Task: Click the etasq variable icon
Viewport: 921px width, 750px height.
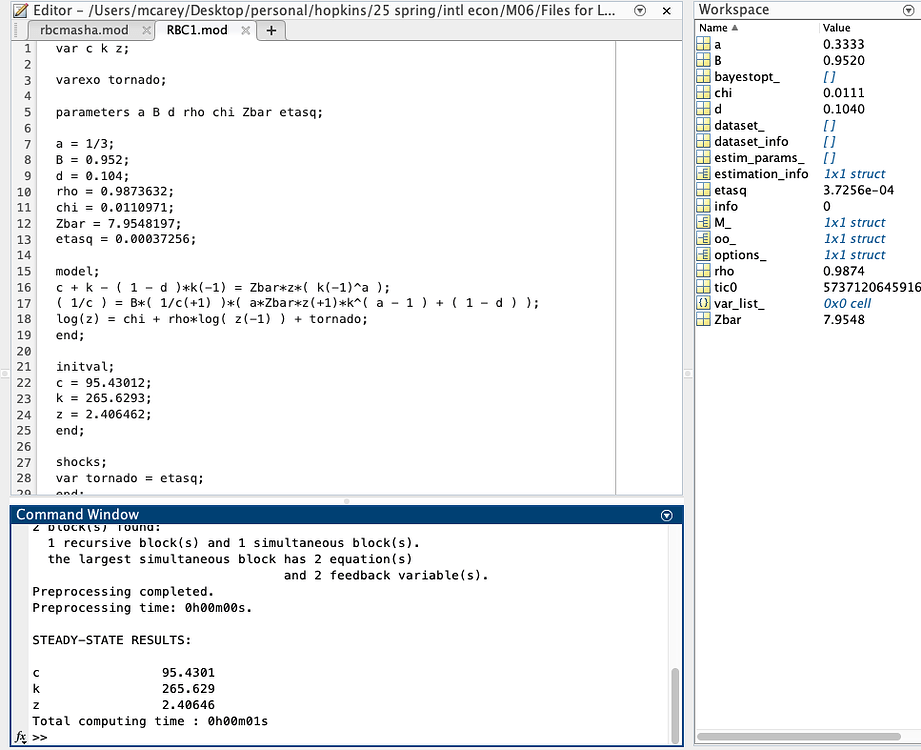Action: coord(703,190)
